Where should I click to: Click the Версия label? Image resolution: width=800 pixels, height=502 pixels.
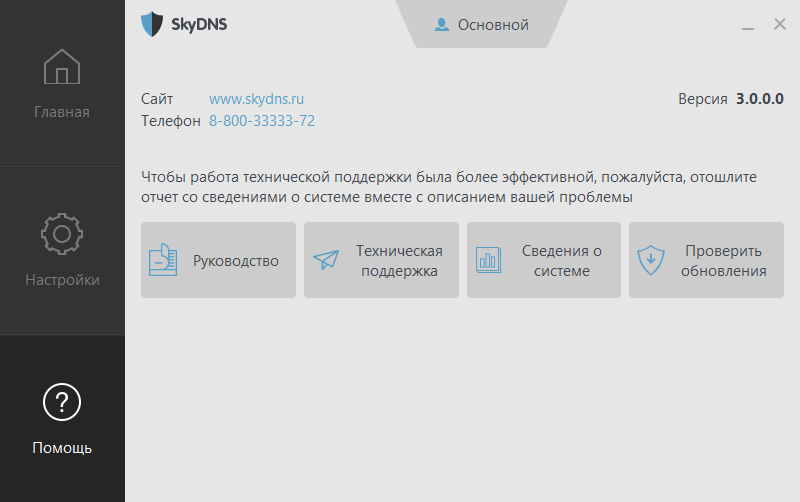pyautogui.click(x=703, y=98)
